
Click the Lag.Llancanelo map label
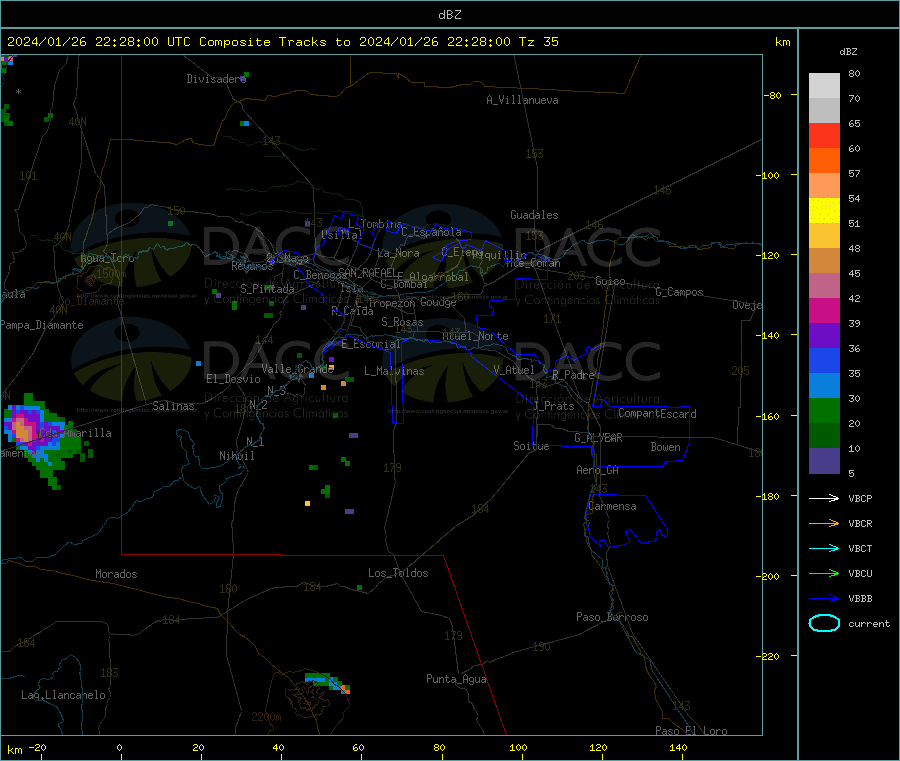tap(64, 695)
